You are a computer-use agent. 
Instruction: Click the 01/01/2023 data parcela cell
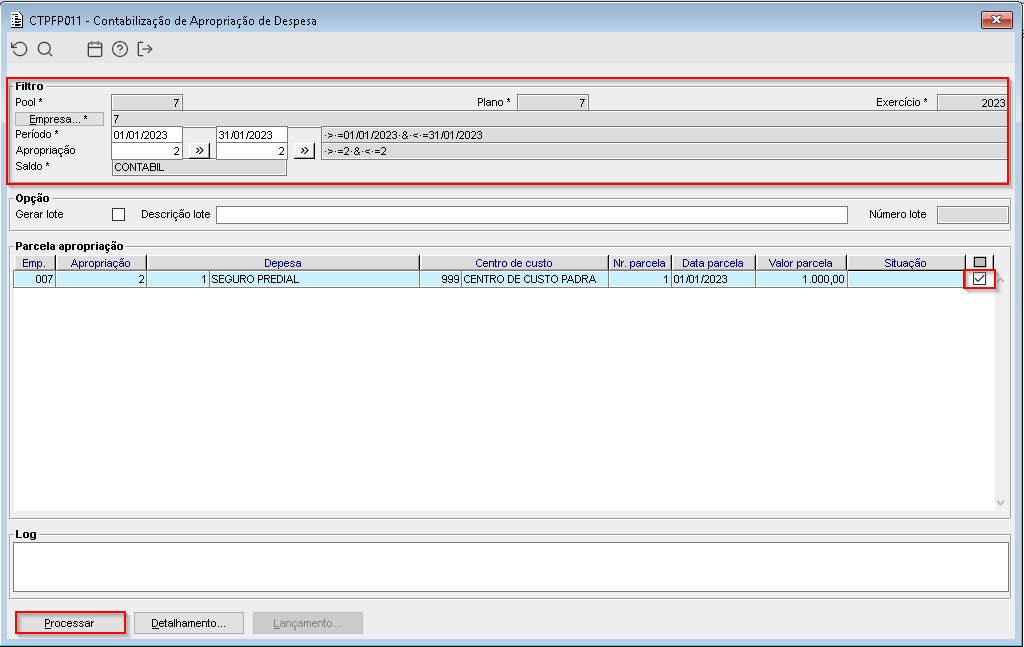pyautogui.click(x=713, y=279)
